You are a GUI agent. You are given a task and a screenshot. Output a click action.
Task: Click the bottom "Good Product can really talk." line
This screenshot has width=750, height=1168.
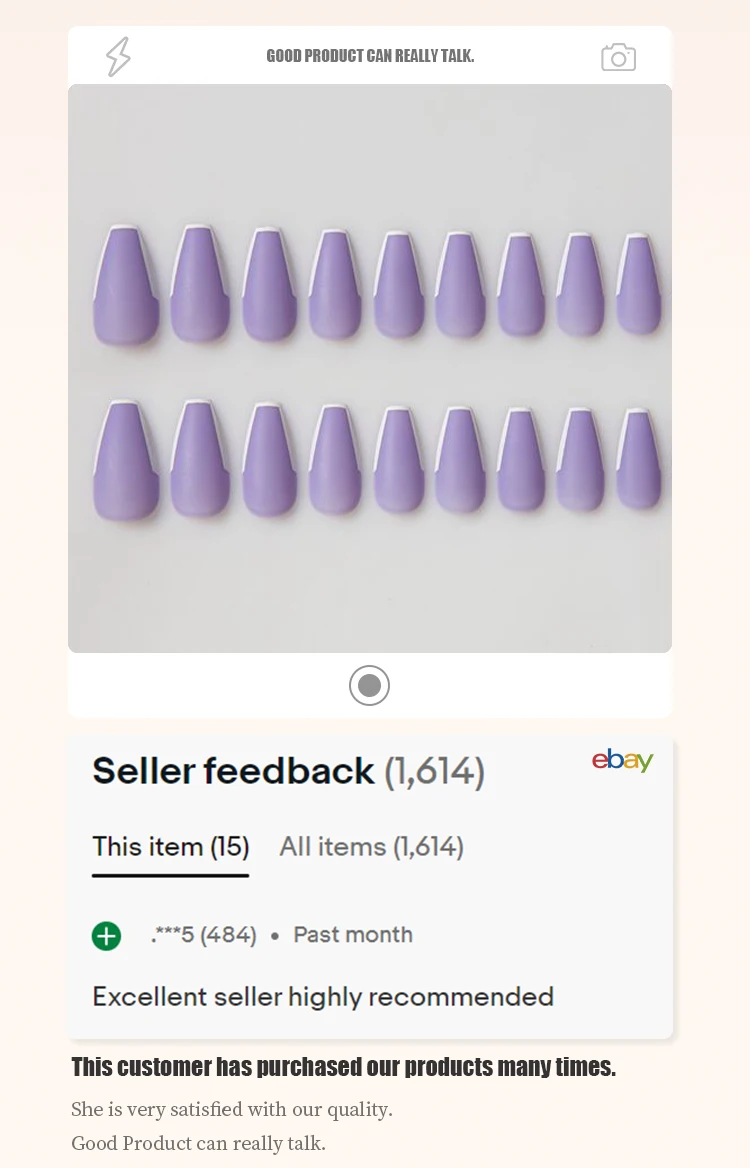[198, 1143]
